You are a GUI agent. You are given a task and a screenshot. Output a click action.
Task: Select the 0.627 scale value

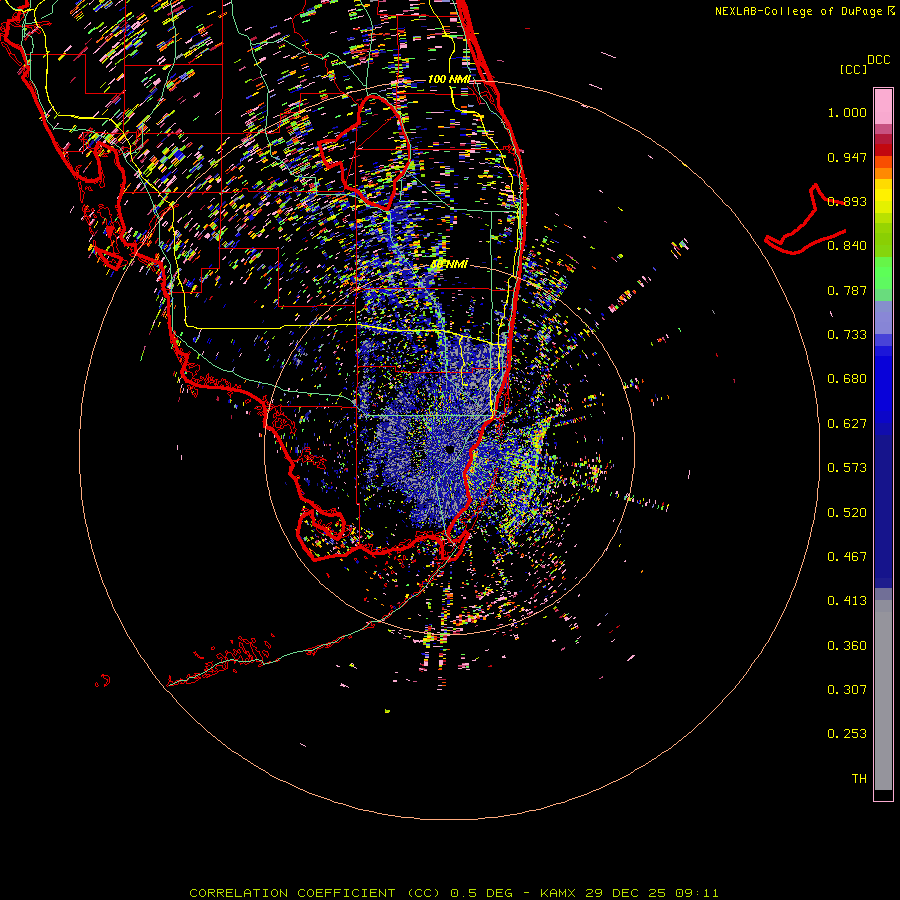click(847, 424)
